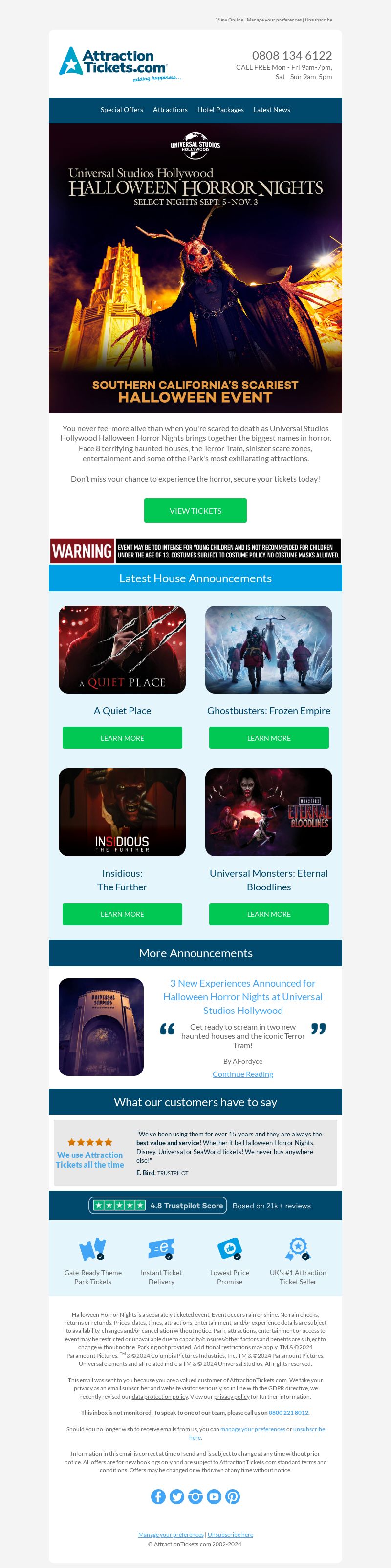Click Learn More under A Quiet Place
Viewport: 391px width, 1568px height.
[x=122, y=738]
